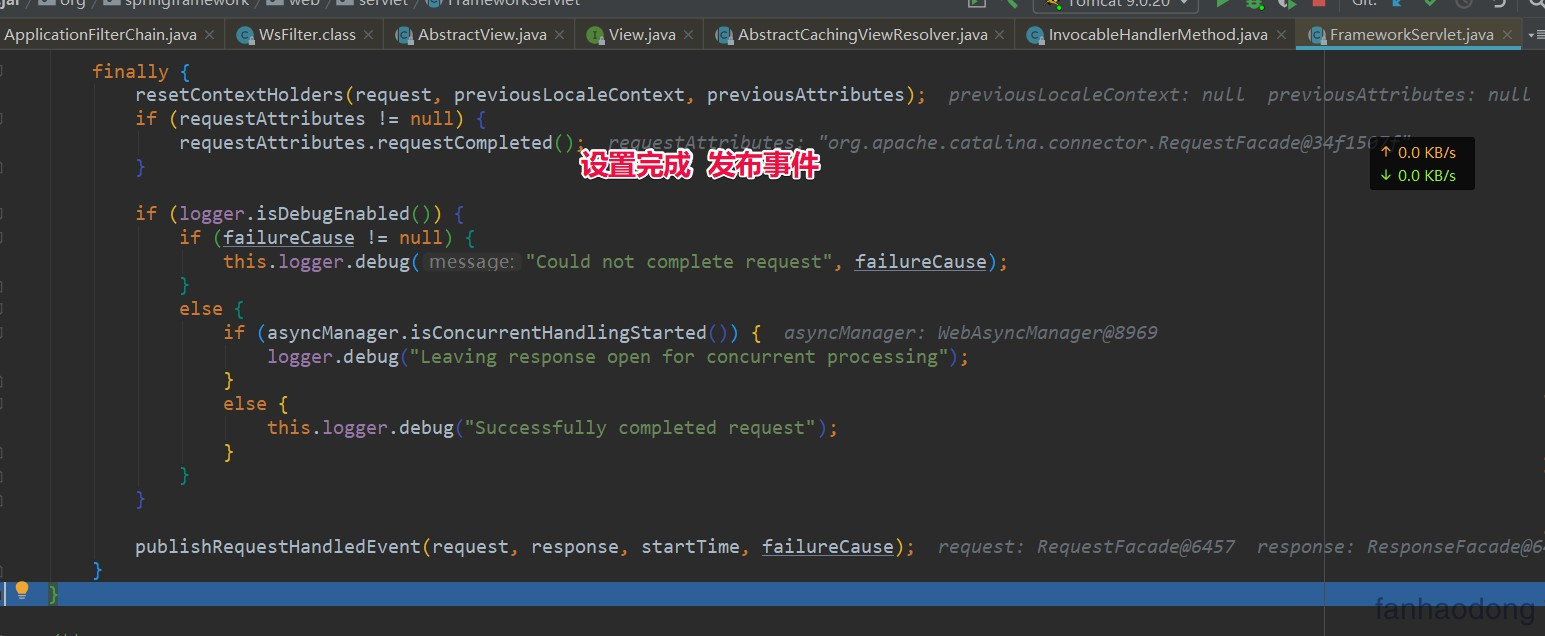
Task: Click the network speed overlay widget
Action: [1422, 164]
